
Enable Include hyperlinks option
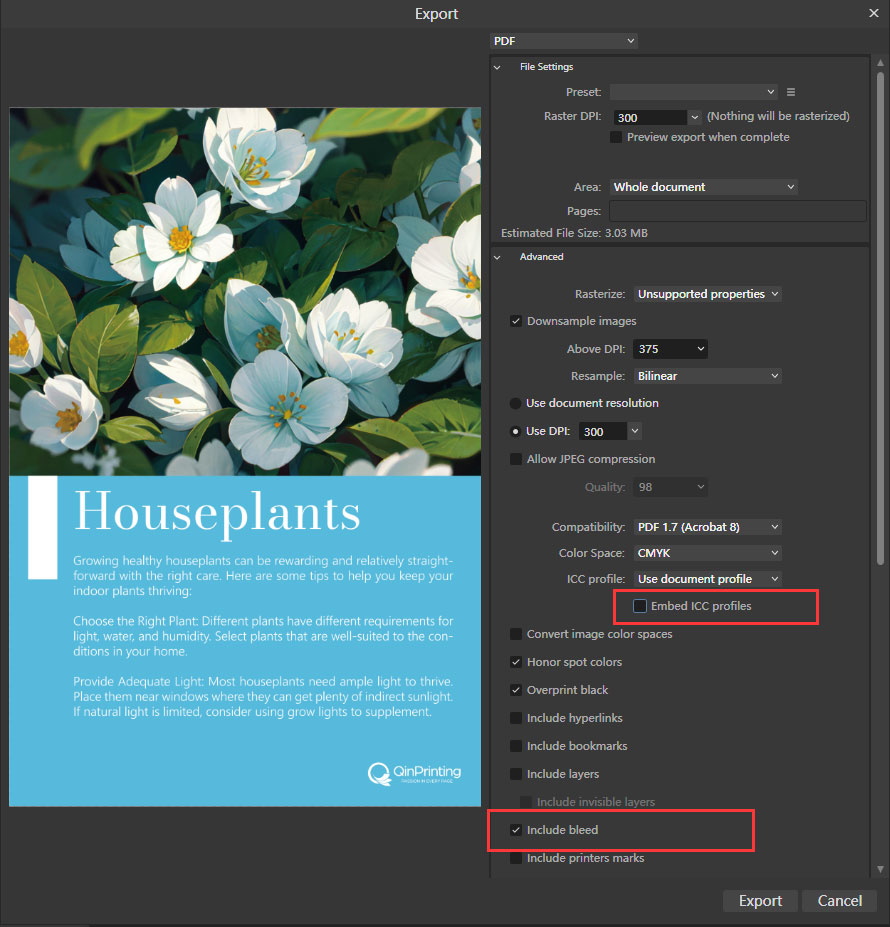pyautogui.click(x=516, y=718)
